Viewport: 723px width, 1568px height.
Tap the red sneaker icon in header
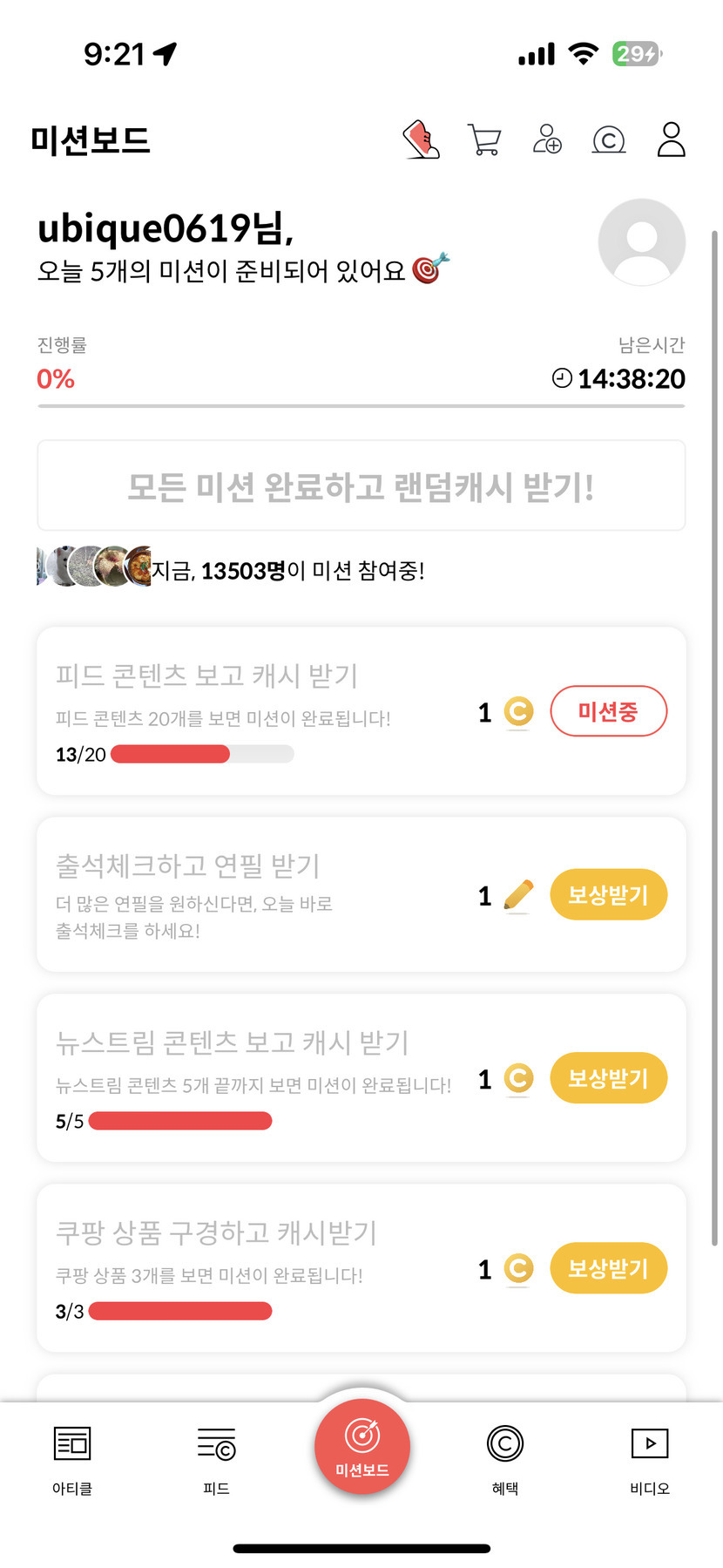[422, 139]
